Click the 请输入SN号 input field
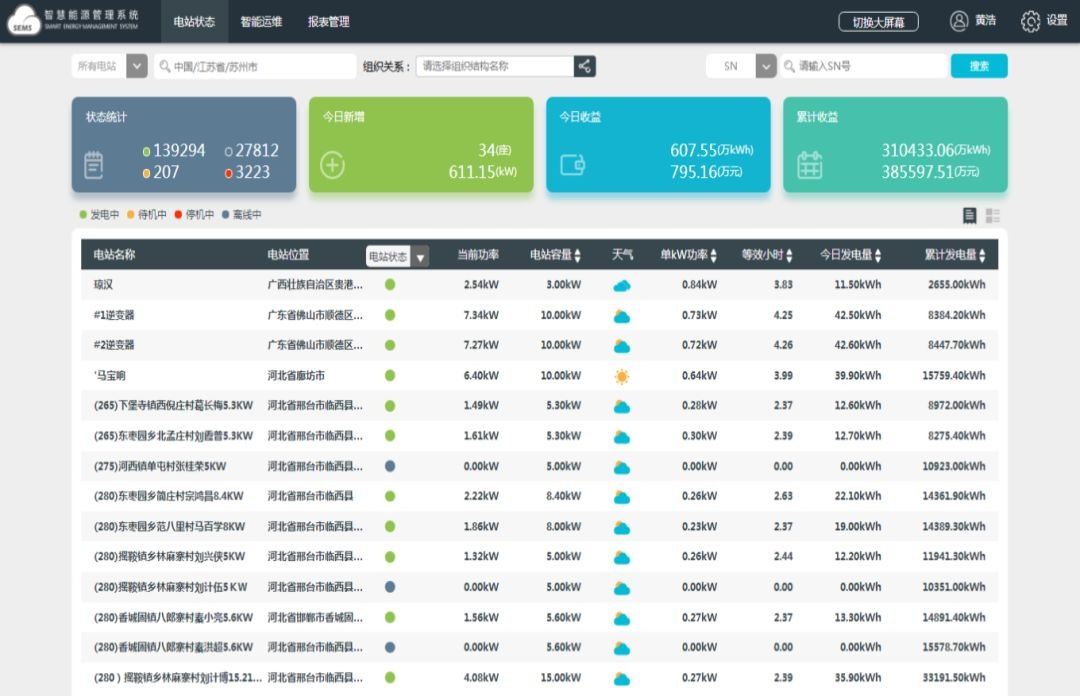Image resolution: width=1080 pixels, height=696 pixels. coord(868,66)
